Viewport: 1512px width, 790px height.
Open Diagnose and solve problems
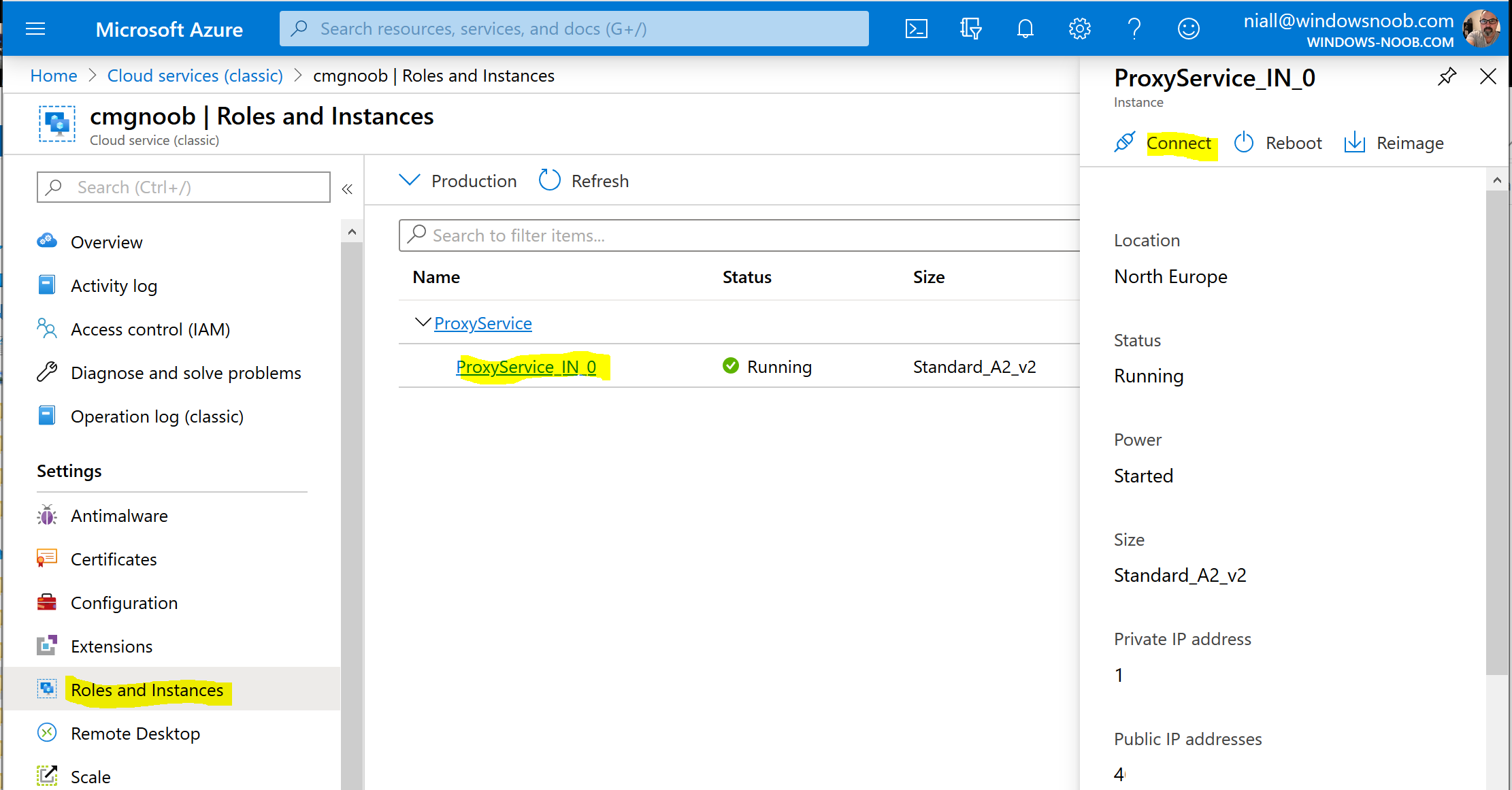[186, 373]
